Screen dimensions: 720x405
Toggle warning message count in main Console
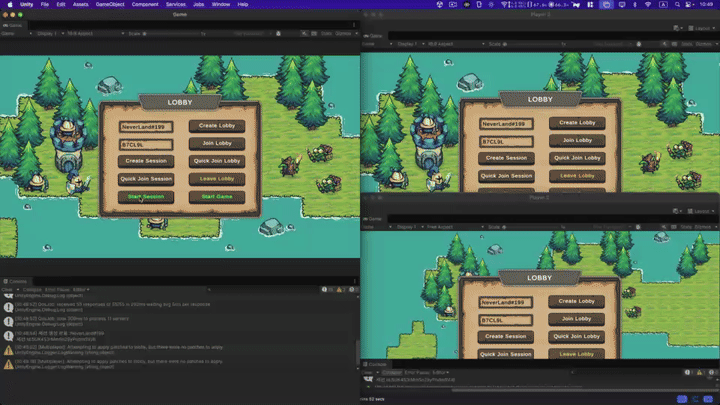pyautogui.click(x=341, y=290)
